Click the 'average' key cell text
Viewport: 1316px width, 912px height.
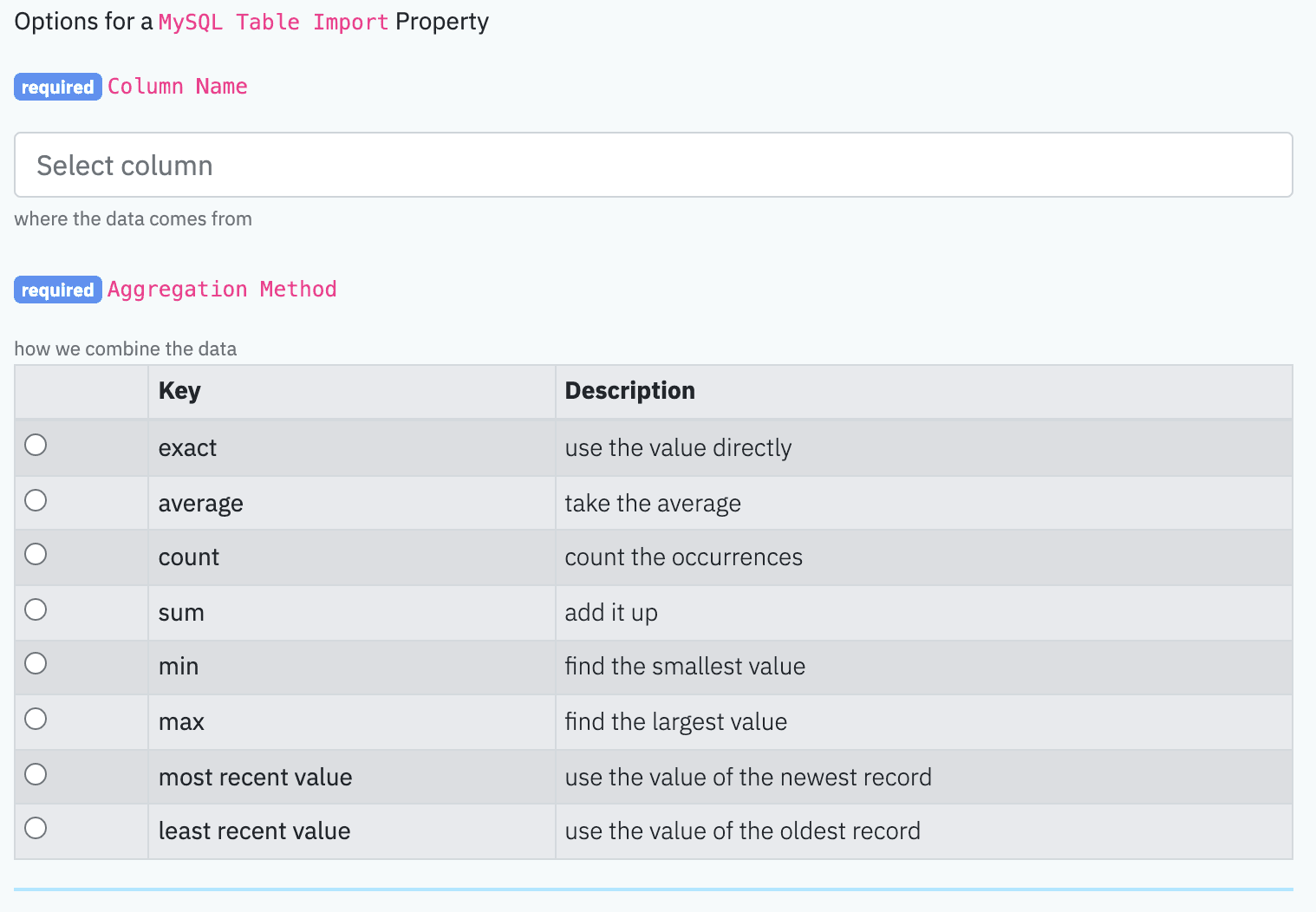coord(200,504)
